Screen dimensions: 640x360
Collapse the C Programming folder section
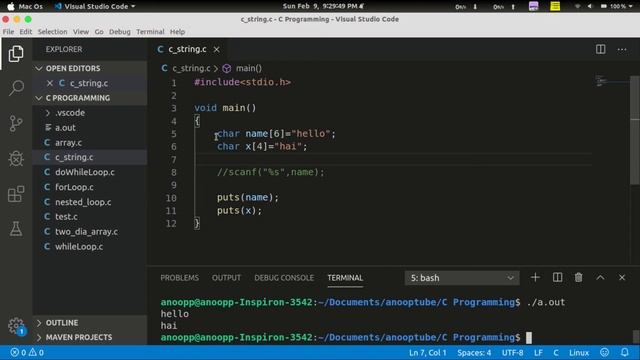[x=90, y=98]
